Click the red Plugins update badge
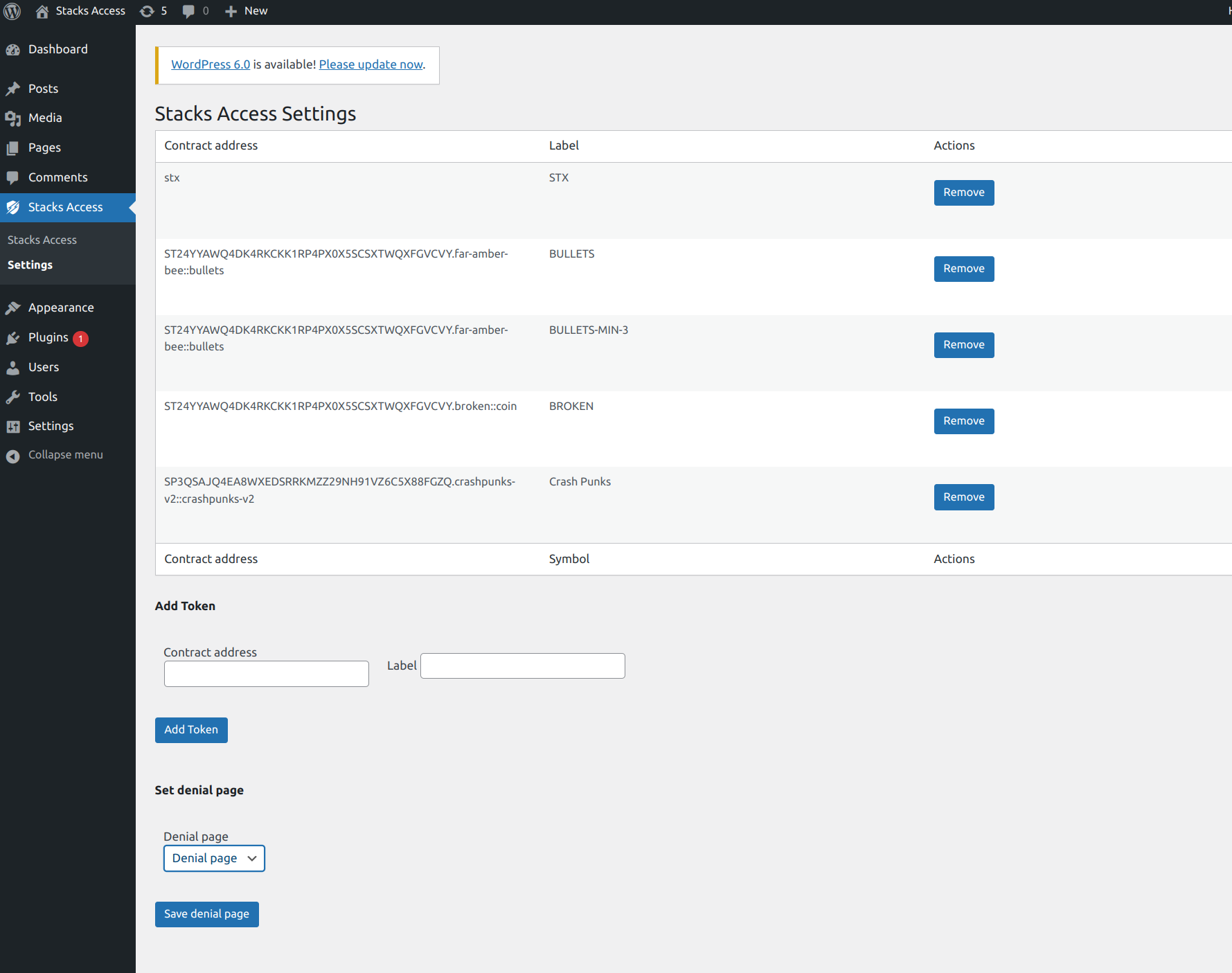This screenshot has height=973, width=1232. click(x=80, y=339)
